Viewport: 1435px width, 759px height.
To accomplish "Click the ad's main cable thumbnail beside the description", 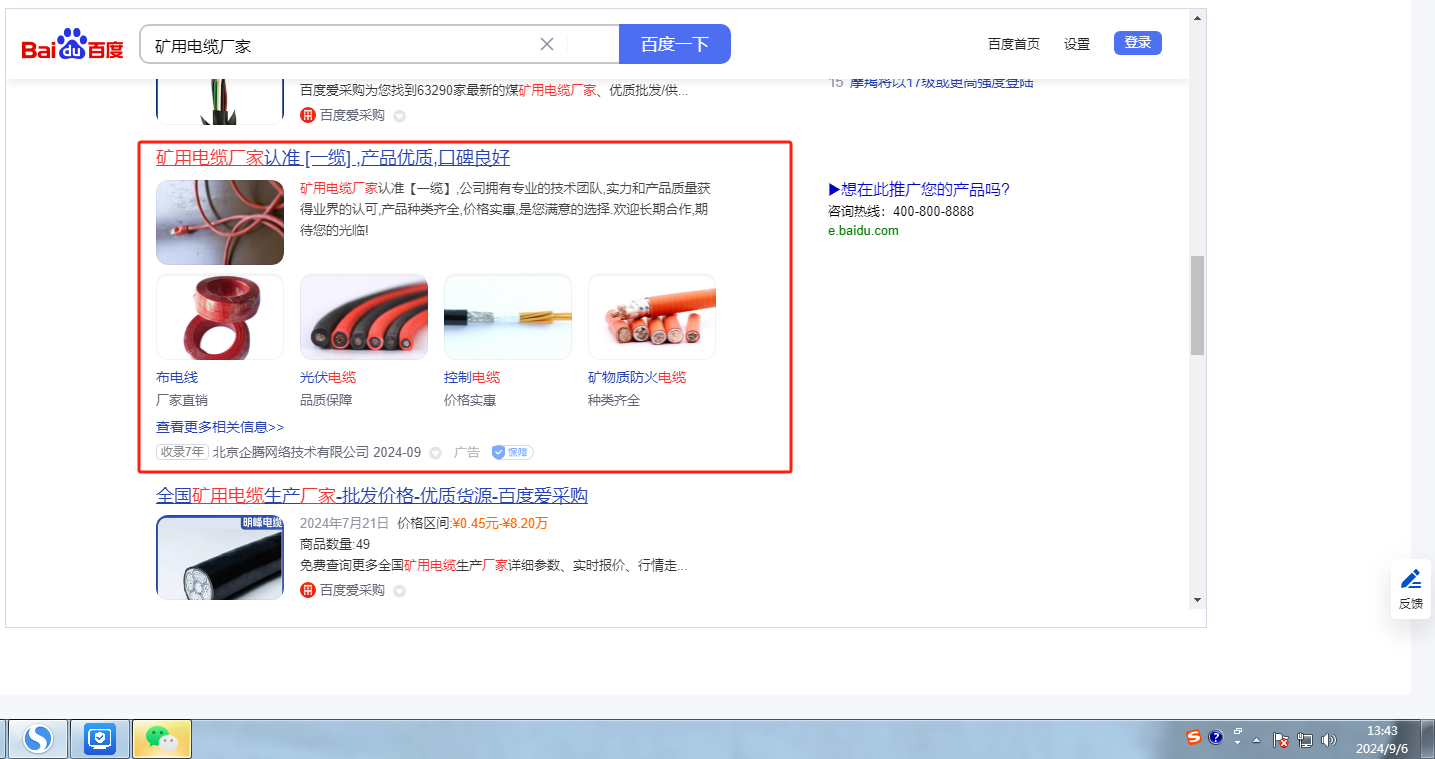I will tap(220, 222).
